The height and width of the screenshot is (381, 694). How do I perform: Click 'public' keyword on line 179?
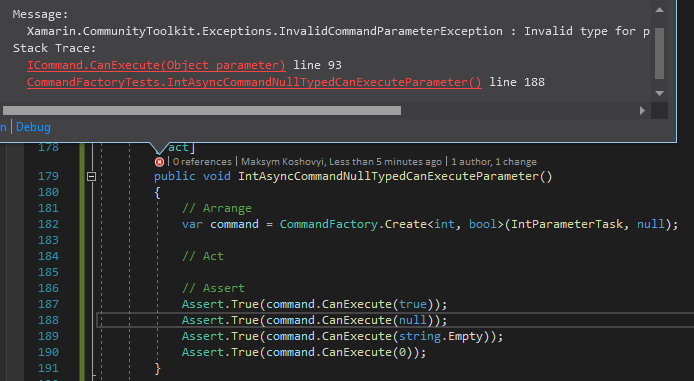pos(175,177)
